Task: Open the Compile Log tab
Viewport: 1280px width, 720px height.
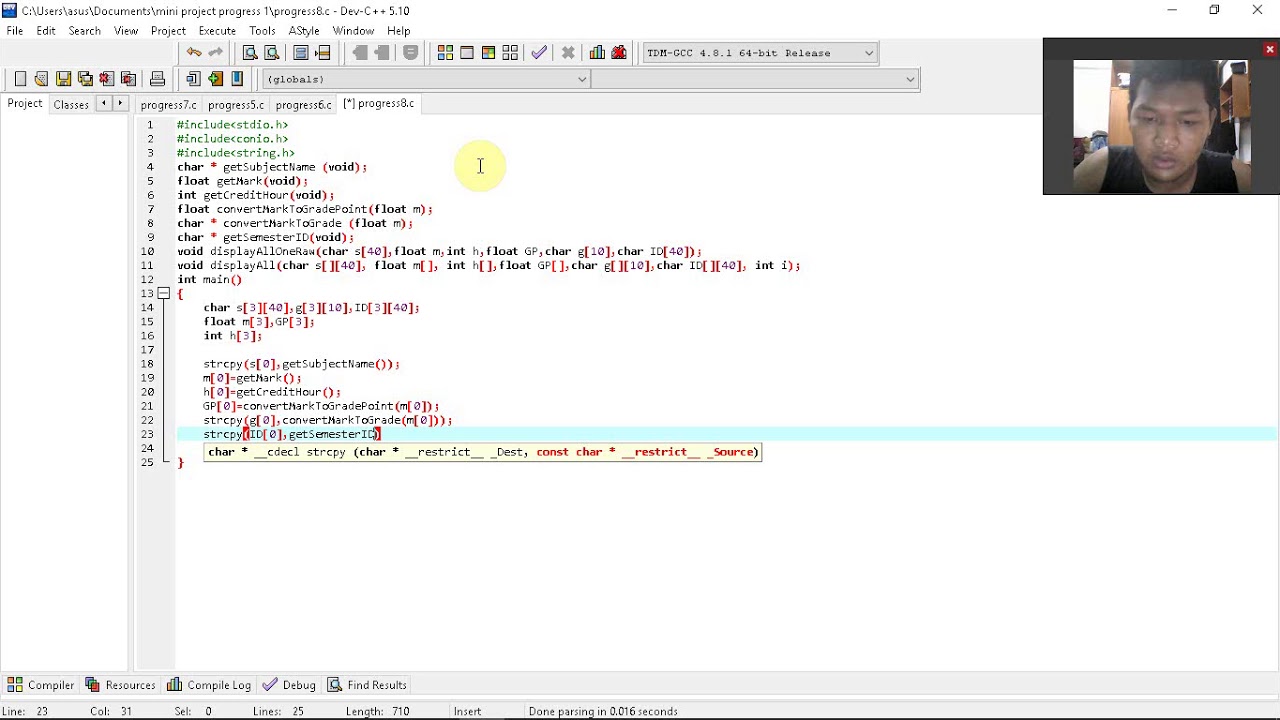Action: coord(209,685)
